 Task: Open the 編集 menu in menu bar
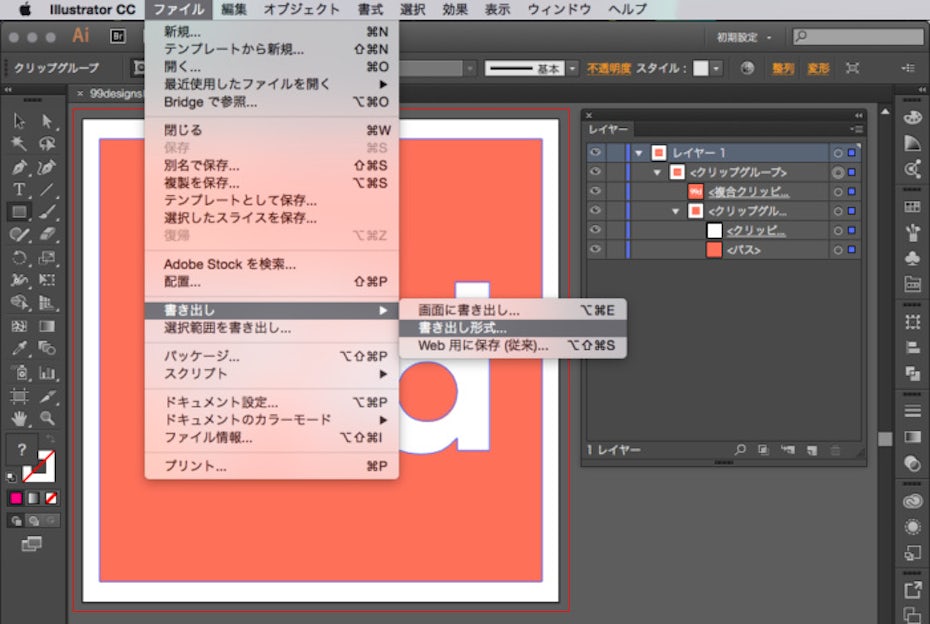[234, 10]
